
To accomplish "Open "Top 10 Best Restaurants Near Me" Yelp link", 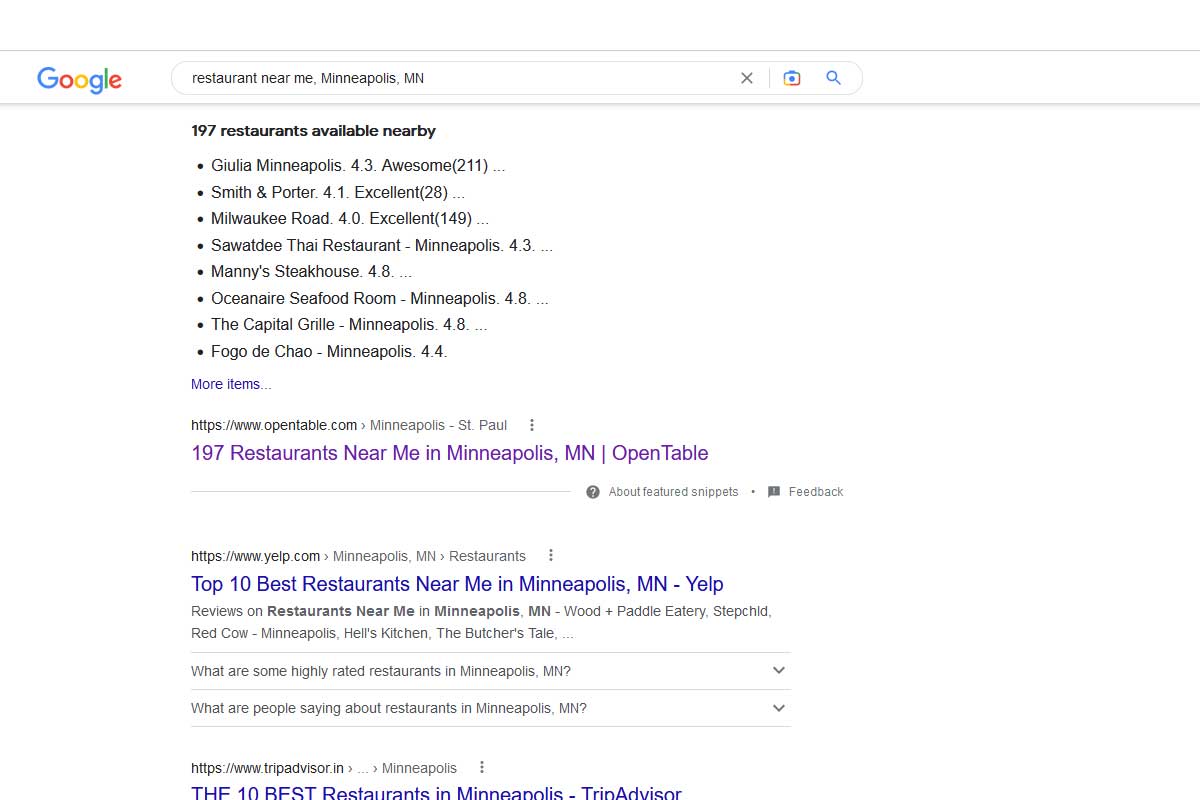I will [457, 584].
